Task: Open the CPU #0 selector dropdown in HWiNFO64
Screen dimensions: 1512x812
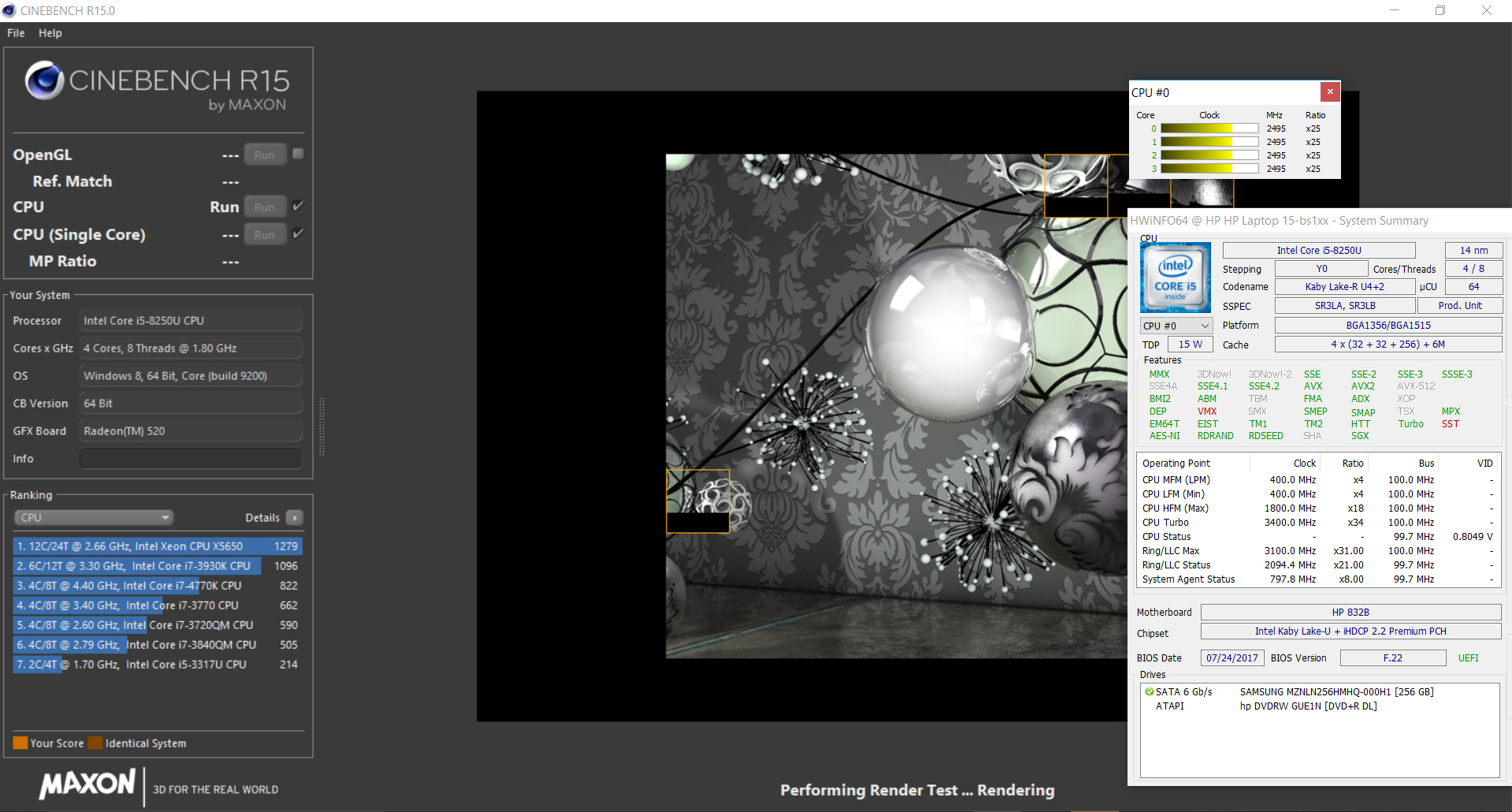Action: click(x=1176, y=326)
